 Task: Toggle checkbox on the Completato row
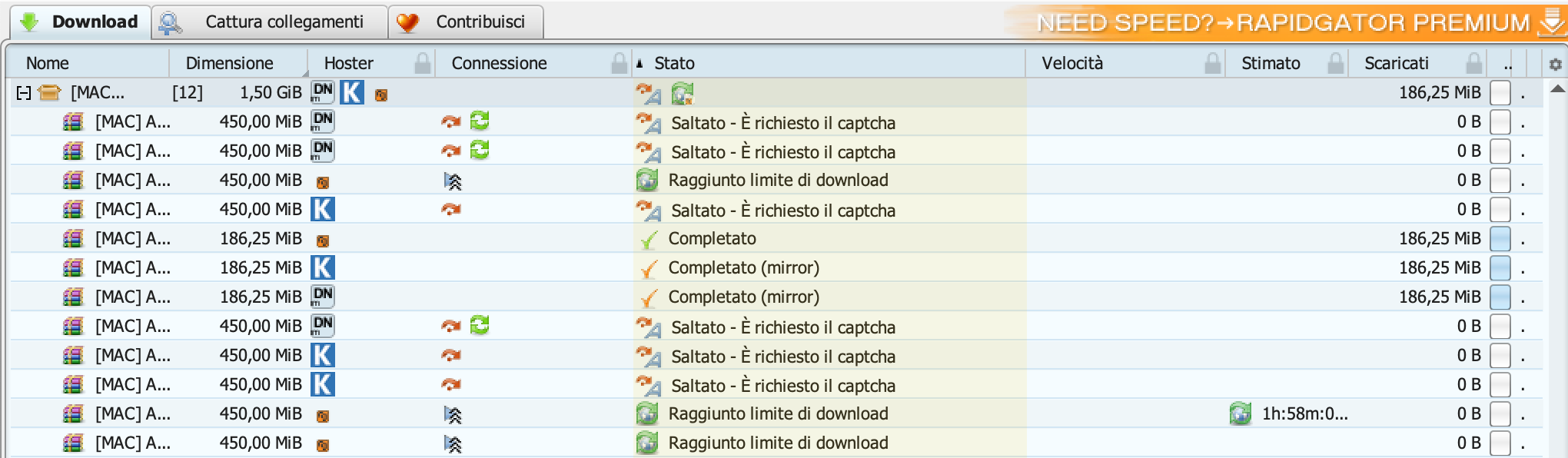click(x=1500, y=239)
